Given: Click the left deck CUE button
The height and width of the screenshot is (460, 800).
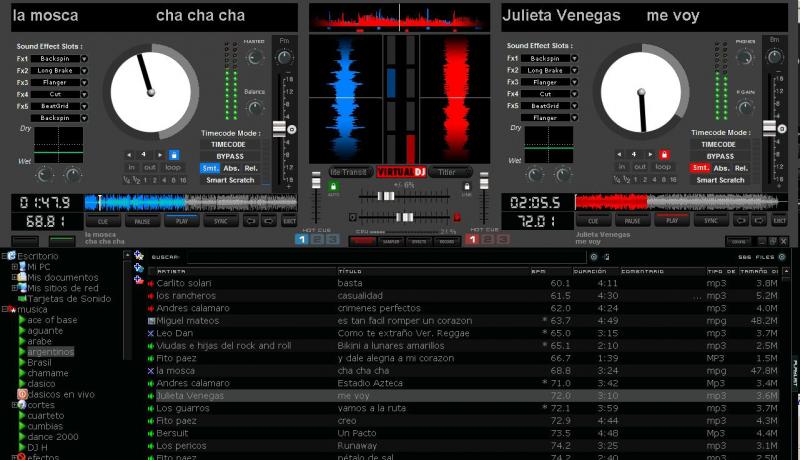Looking at the screenshot, I should point(103,221).
